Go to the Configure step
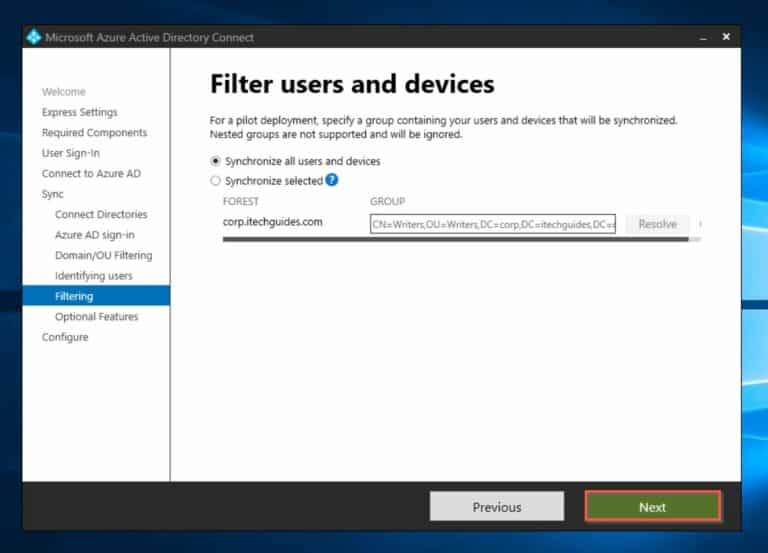Image resolution: width=768 pixels, height=553 pixels. click(x=65, y=337)
